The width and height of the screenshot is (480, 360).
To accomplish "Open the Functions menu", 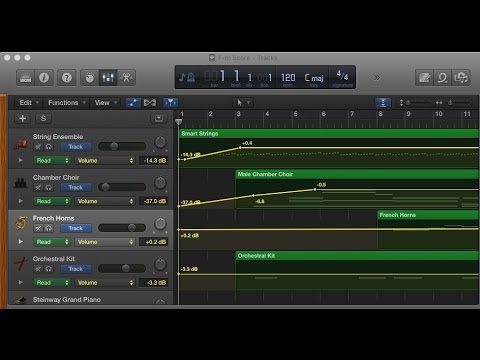I will click(67, 103).
